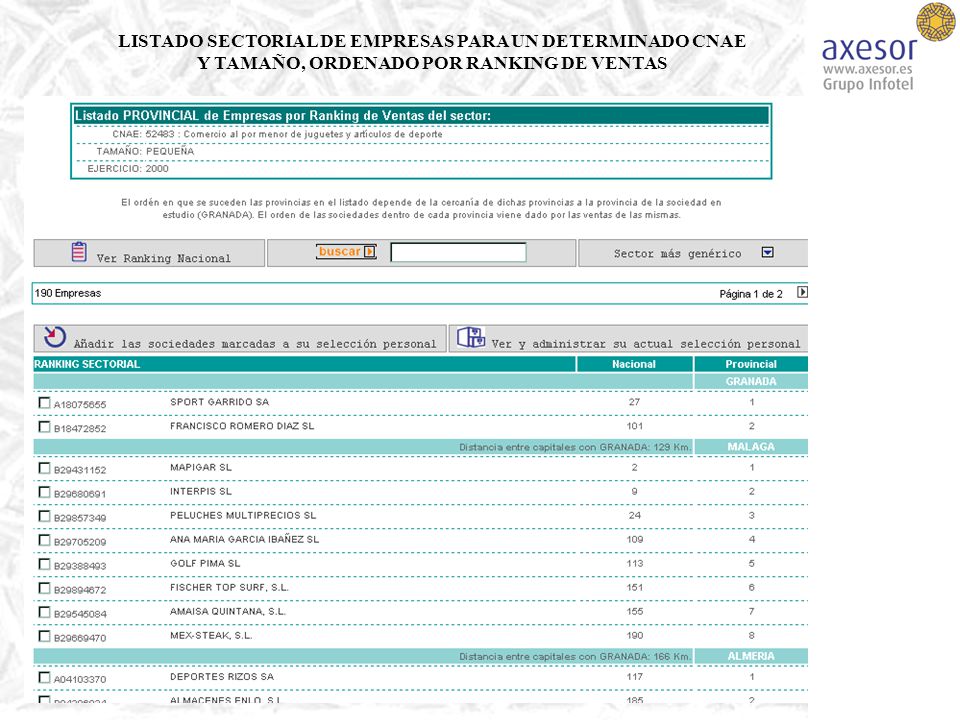Open MAPIGAR SL entry
The image size is (960, 720).
(201, 468)
